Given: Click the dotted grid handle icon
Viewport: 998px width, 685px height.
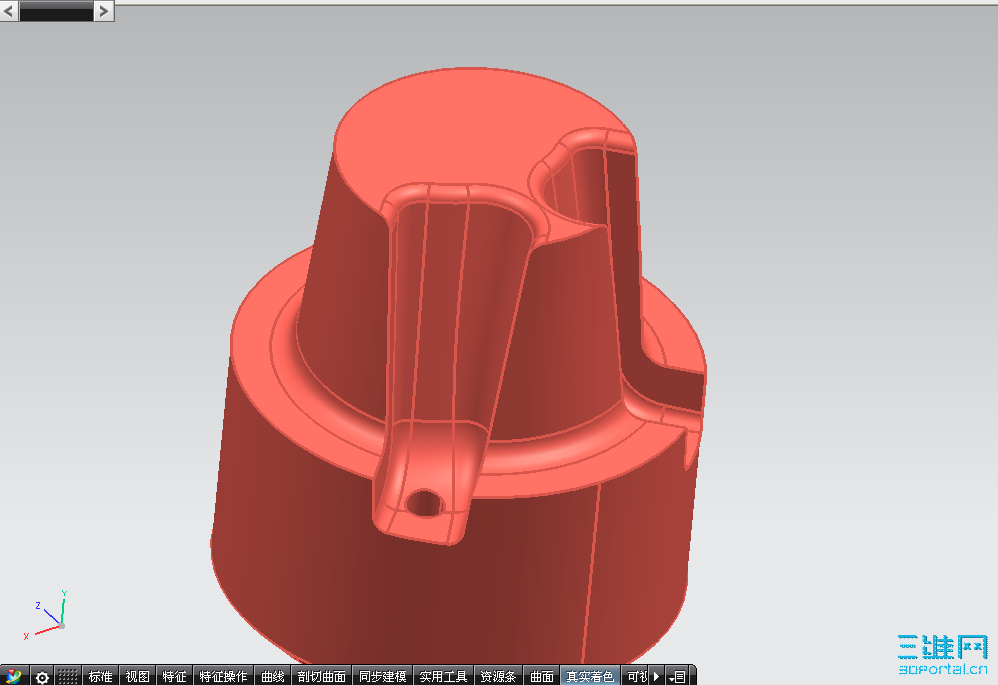Looking at the screenshot, I should point(67,676).
